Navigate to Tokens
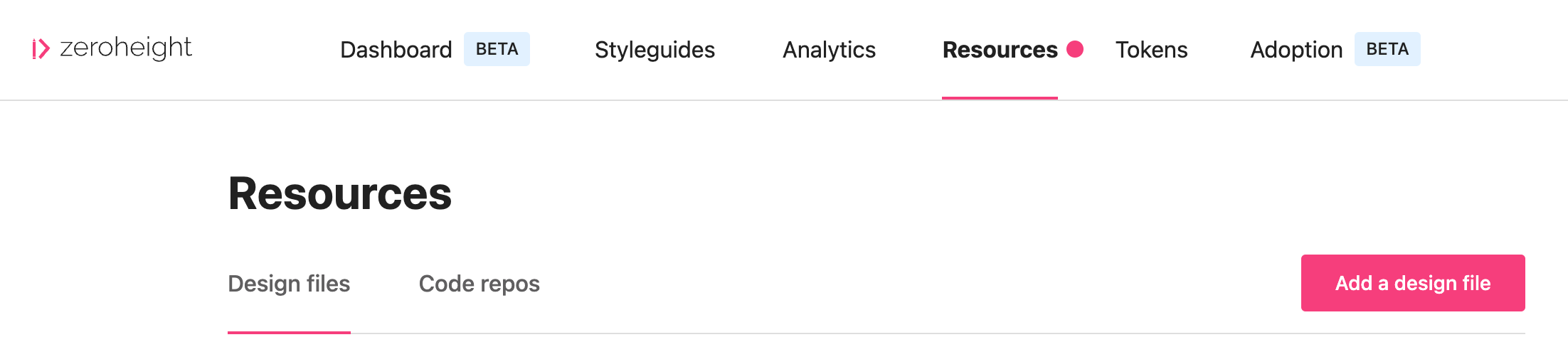This screenshot has width=1568, height=347. click(1151, 50)
